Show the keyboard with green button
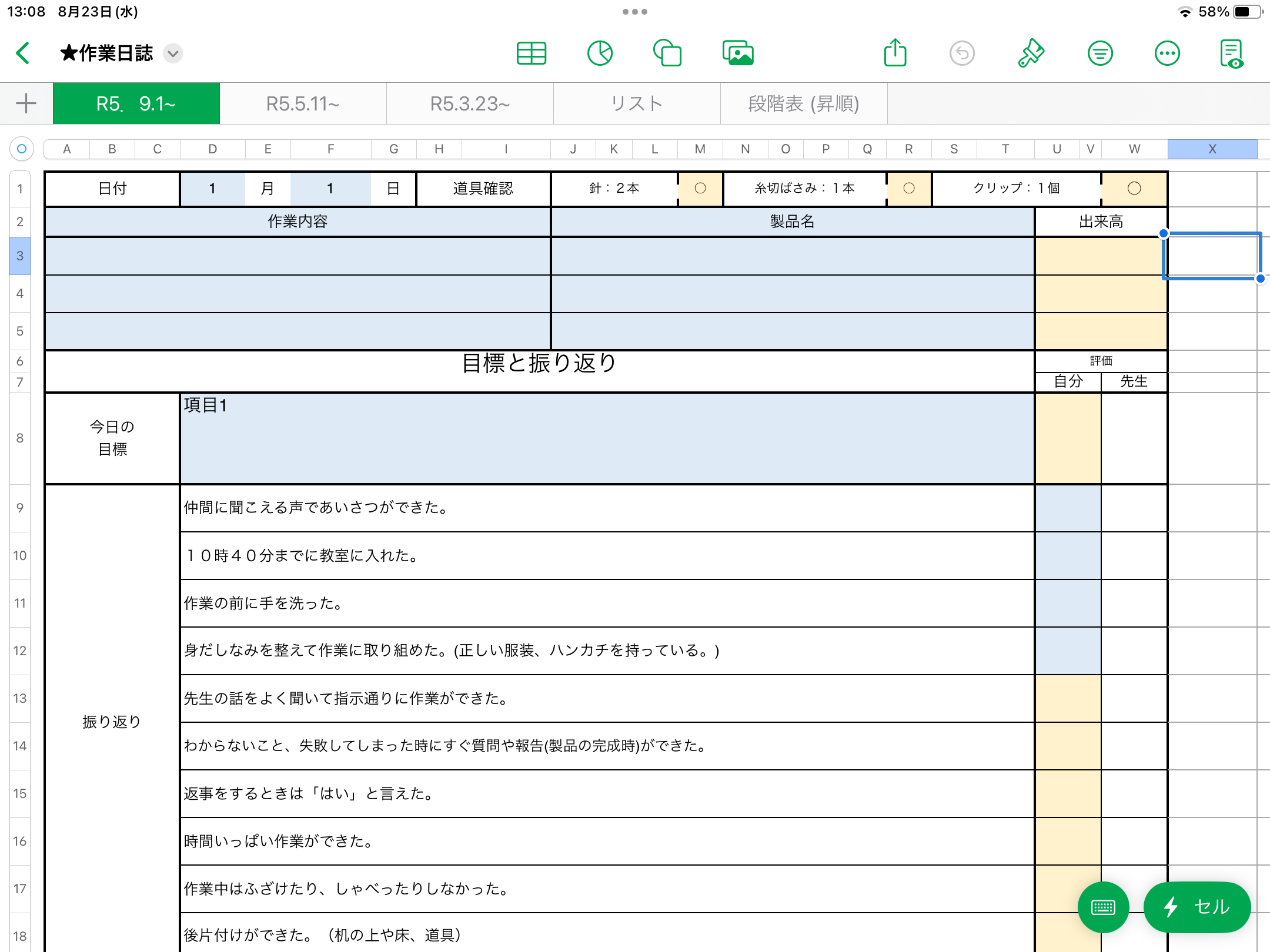Image resolution: width=1270 pixels, height=952 pixels. [x=1102, y=907]
